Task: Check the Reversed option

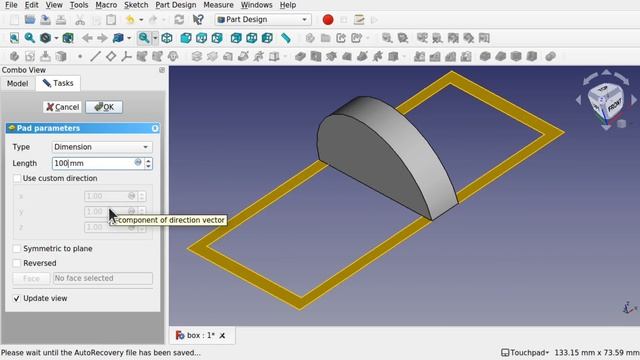Action: 17,263
